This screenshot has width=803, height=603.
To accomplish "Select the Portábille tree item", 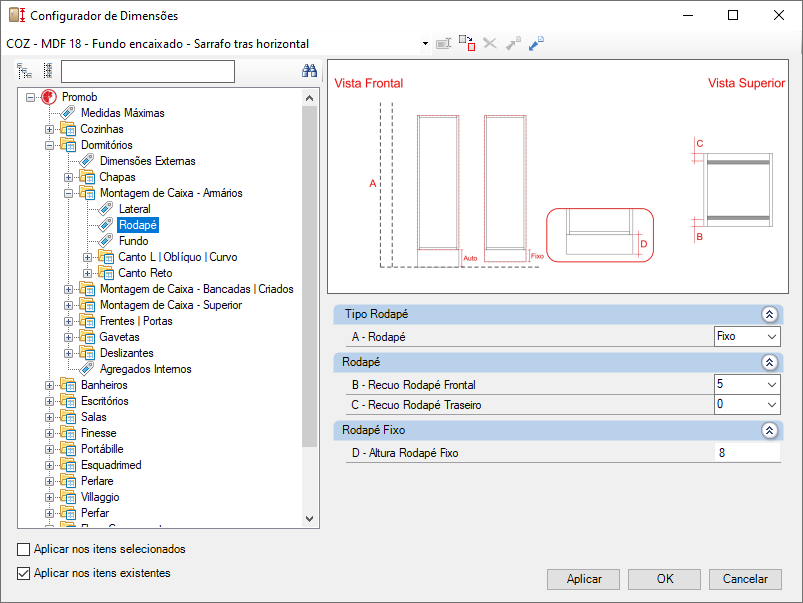I will pyautogui.click(x=102, y=449).
